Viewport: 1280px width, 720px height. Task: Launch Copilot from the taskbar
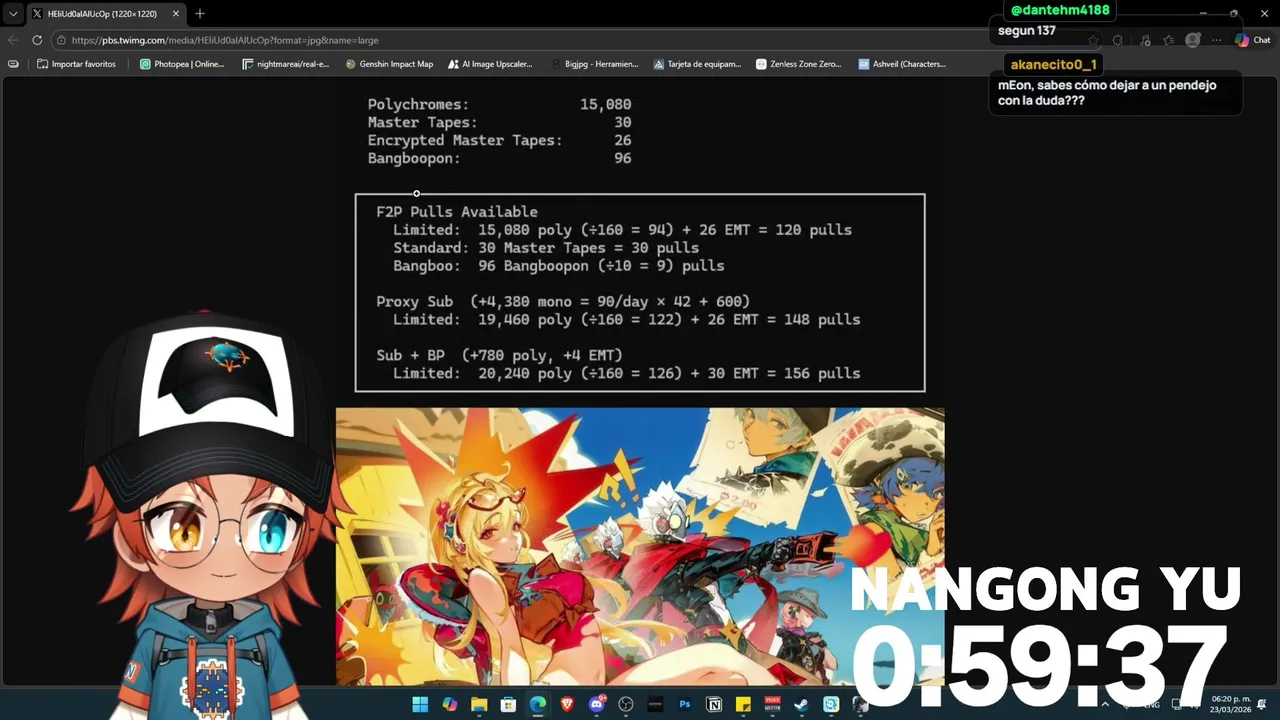point(450,705)
